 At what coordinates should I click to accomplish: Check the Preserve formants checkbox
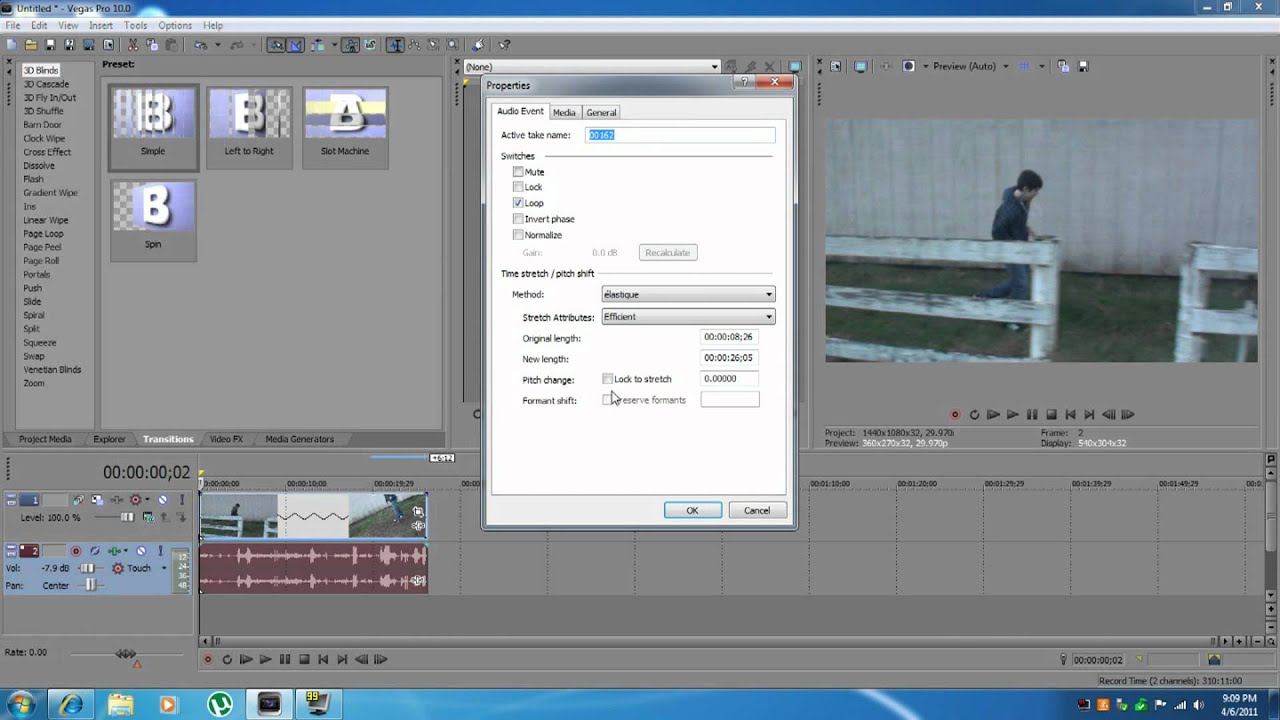coord(607,400)
